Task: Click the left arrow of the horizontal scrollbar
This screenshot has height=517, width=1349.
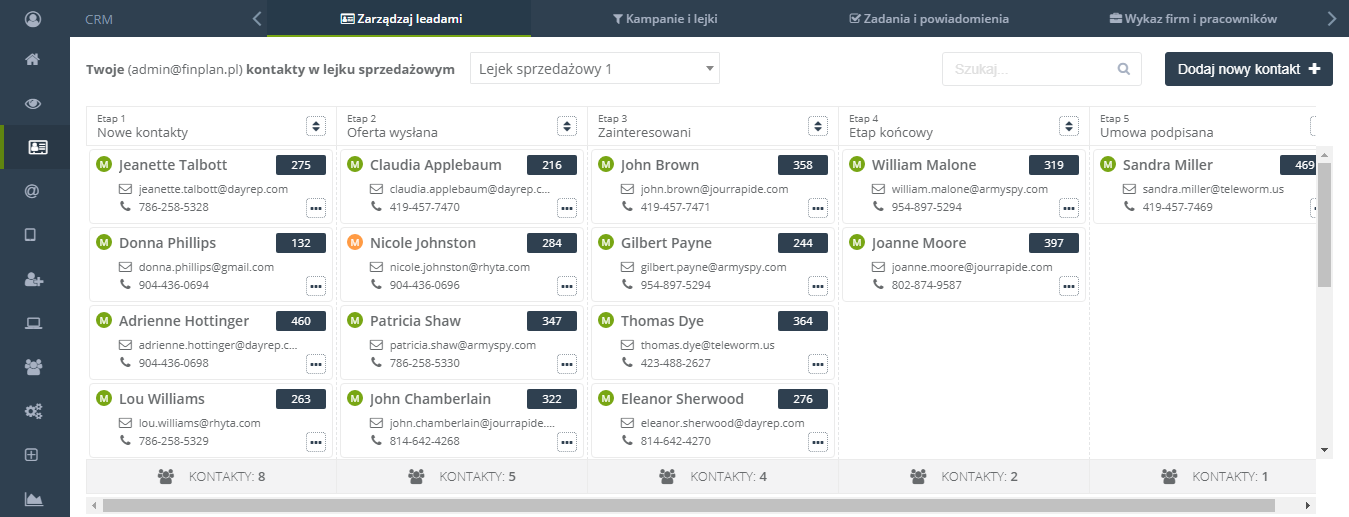Action: [94, 505]
